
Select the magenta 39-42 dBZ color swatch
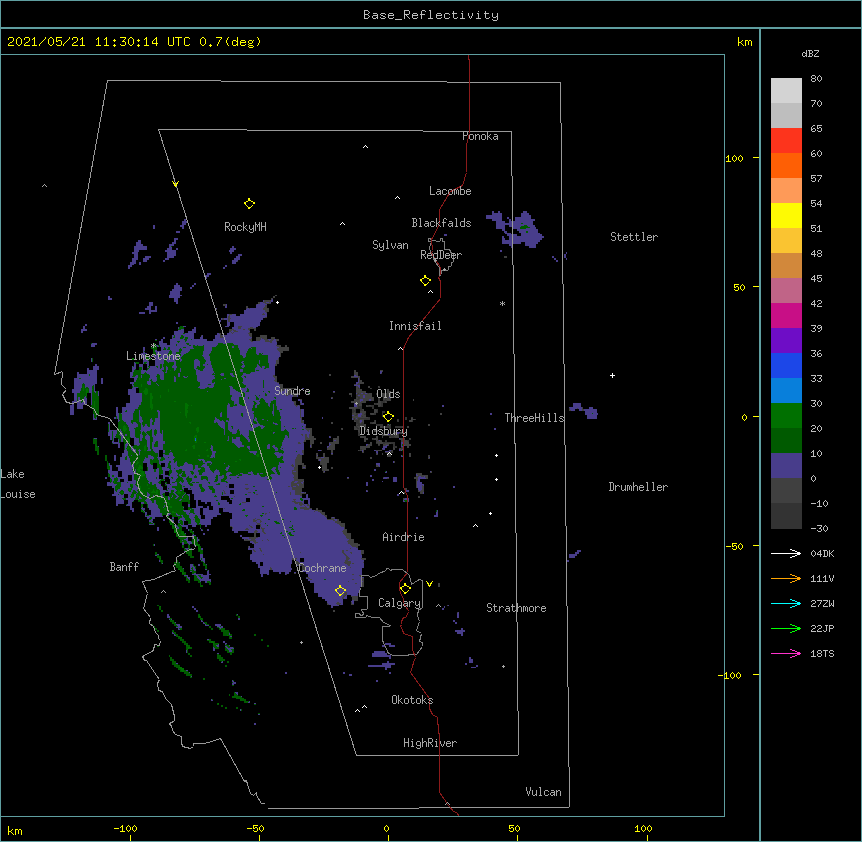[786, 315]
